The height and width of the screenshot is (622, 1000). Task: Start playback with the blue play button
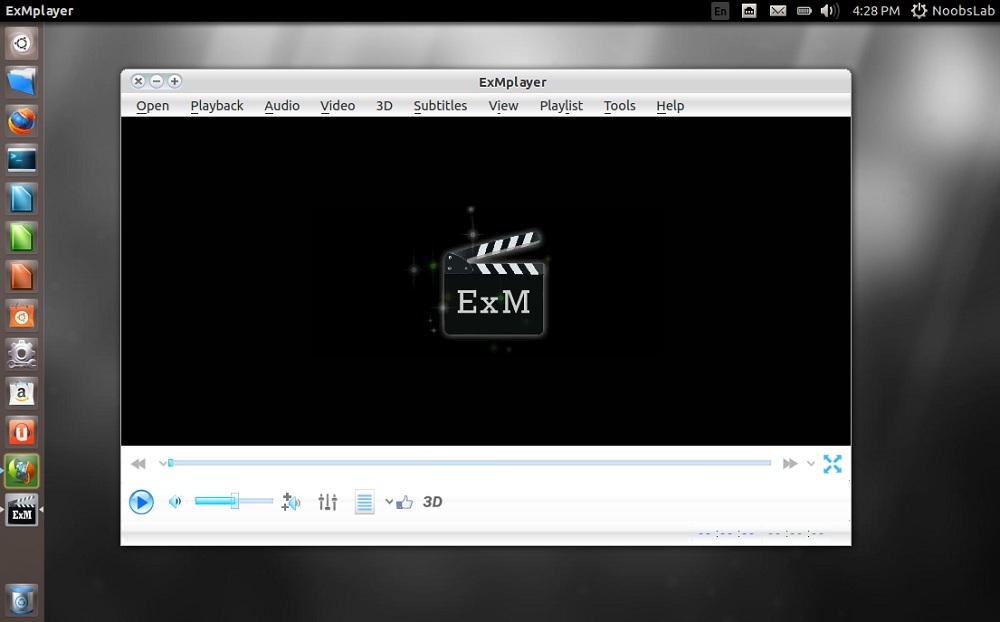[x=141, y=502]
